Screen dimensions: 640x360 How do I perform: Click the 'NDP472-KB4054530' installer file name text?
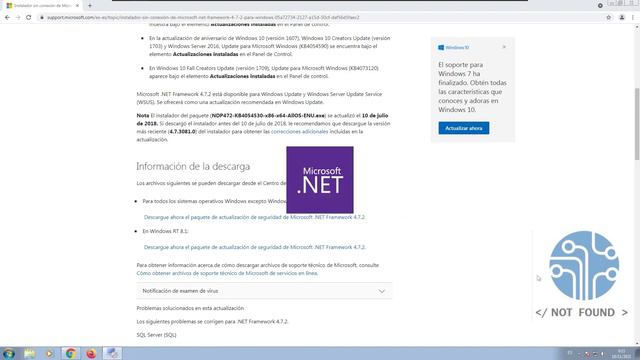coord(268,116)
